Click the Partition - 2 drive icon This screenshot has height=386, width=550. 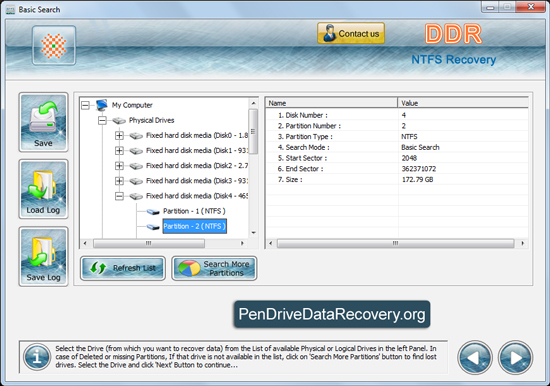click(x=153, y=227)
